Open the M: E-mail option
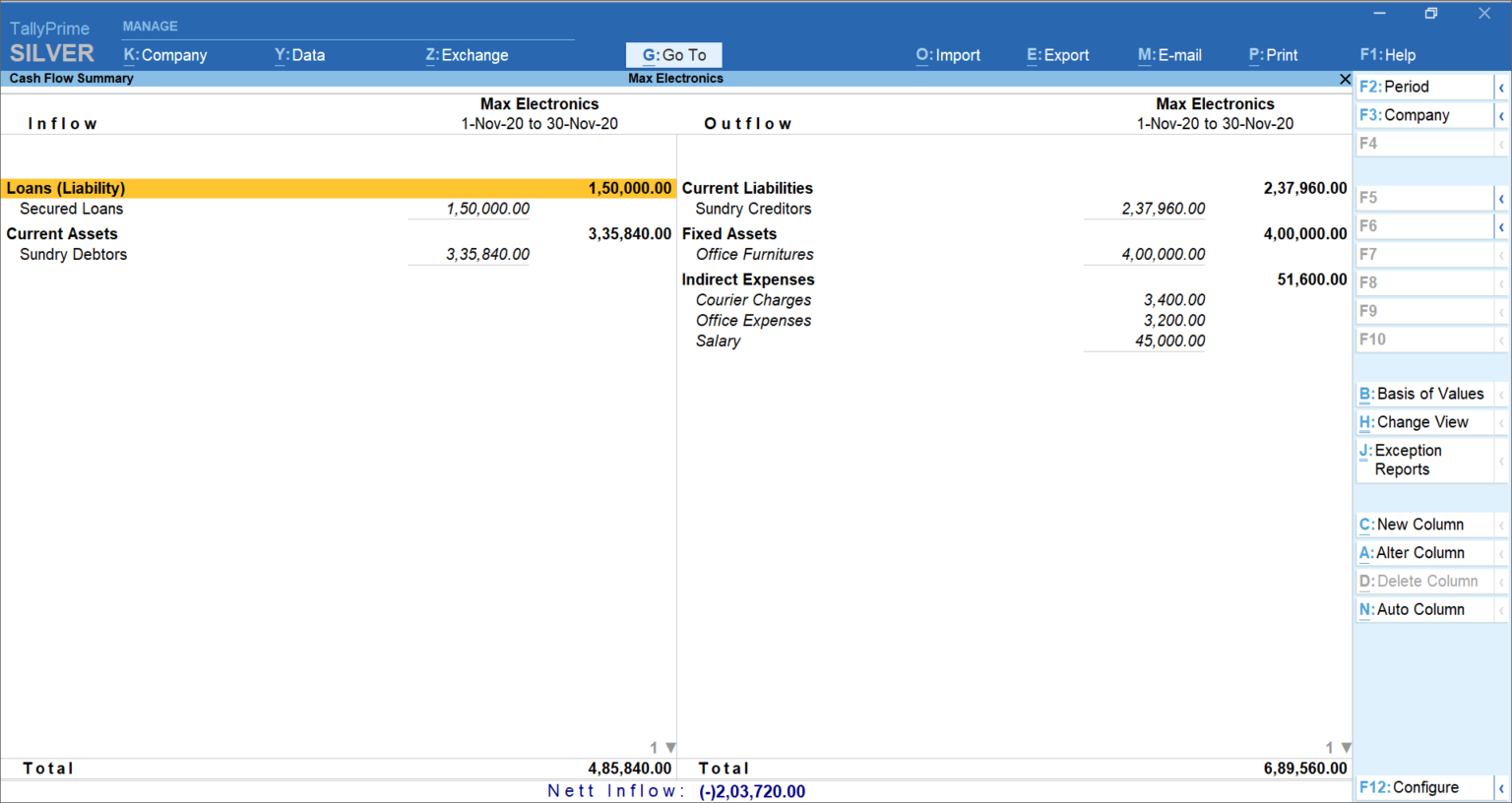Screen dimensions: 1512x803 tap(1169, 55)
